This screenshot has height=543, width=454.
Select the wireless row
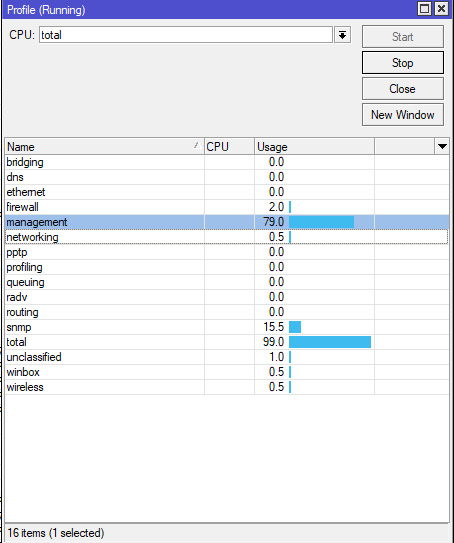point(227,387)
